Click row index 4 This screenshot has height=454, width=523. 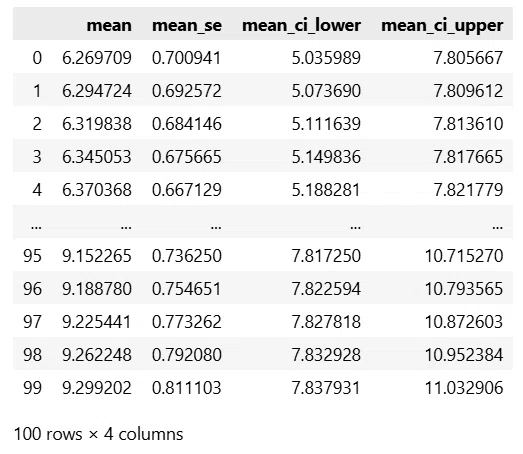tap(37, 190)
